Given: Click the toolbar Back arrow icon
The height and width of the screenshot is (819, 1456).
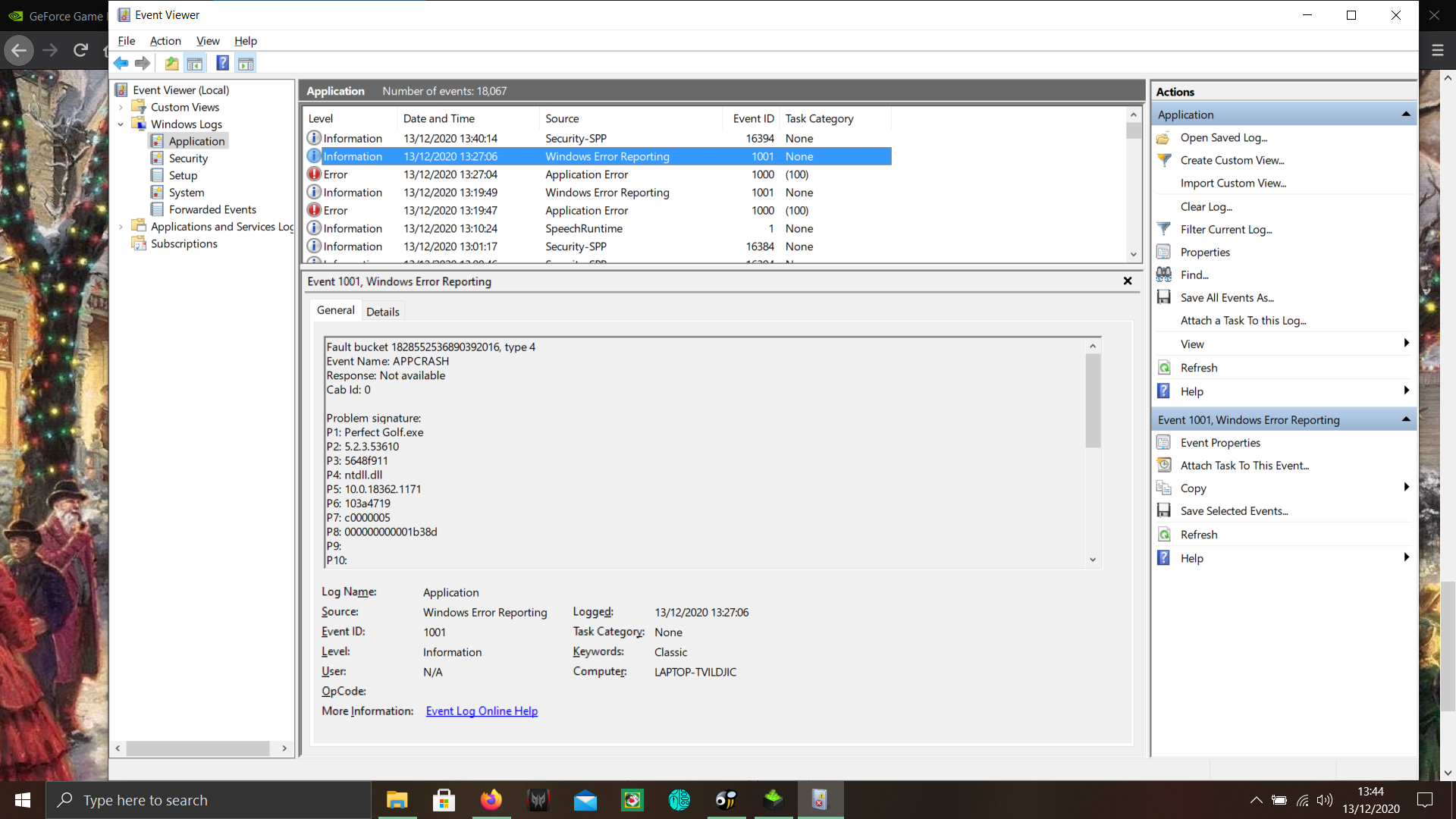Looking at the screenshot, I should (121, 64).
